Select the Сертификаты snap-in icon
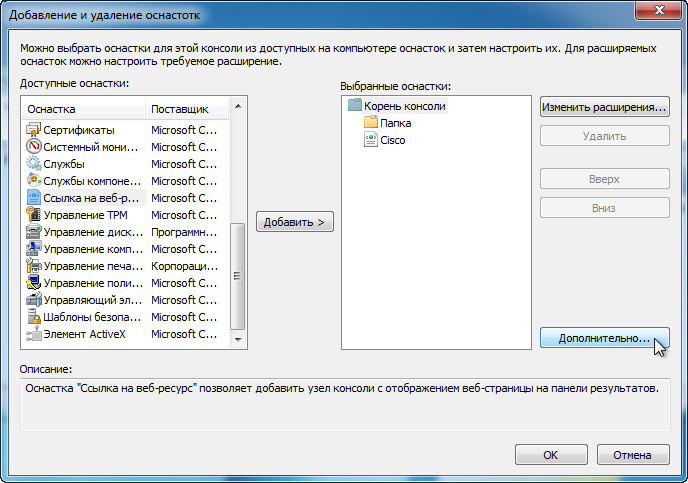 [33, 130]
